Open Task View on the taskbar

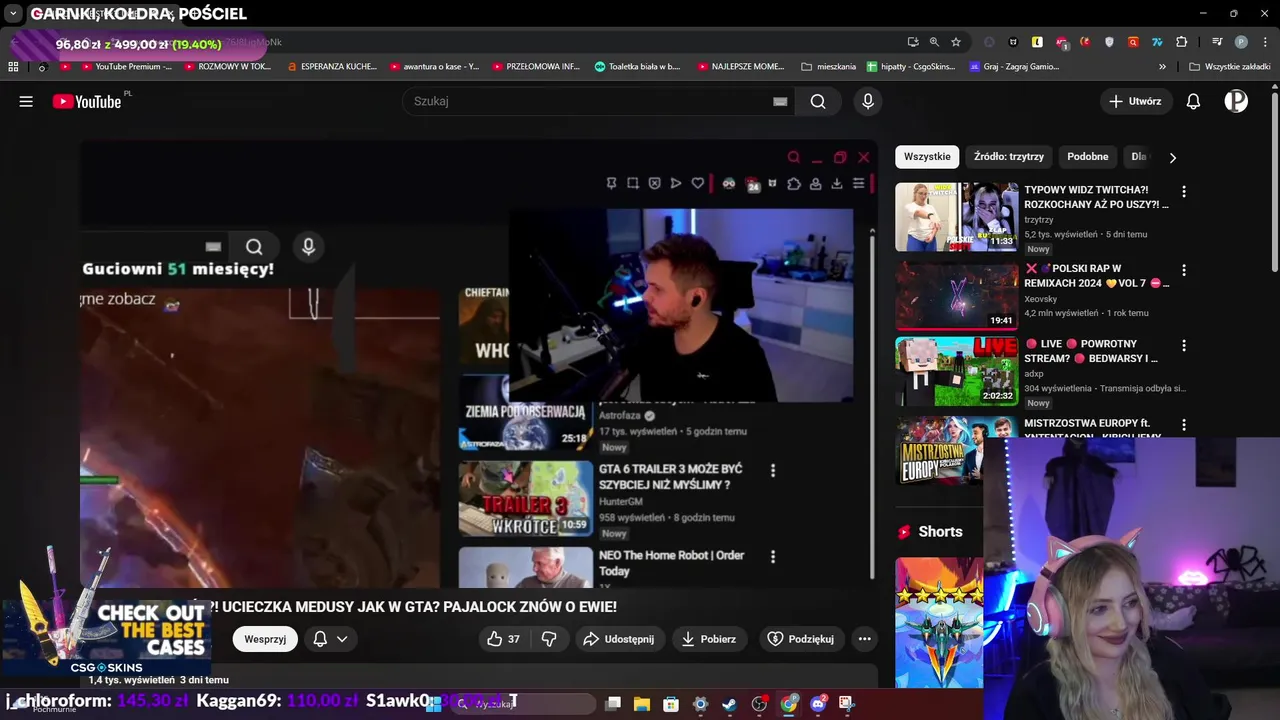tap(613, 704)
